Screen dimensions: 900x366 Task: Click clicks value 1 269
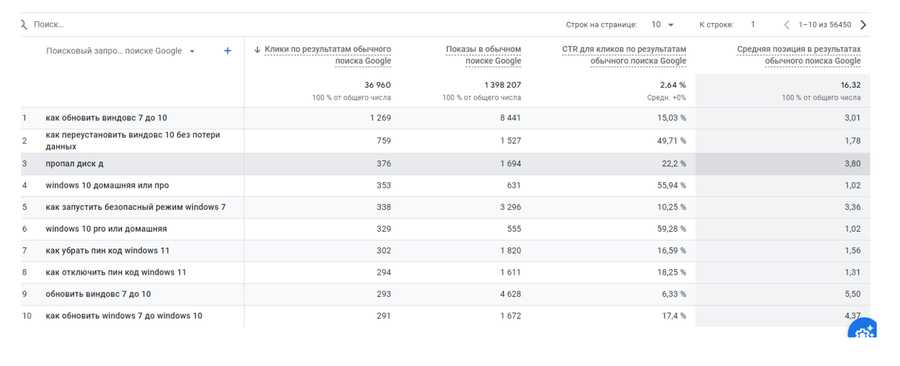click(381, 118)
